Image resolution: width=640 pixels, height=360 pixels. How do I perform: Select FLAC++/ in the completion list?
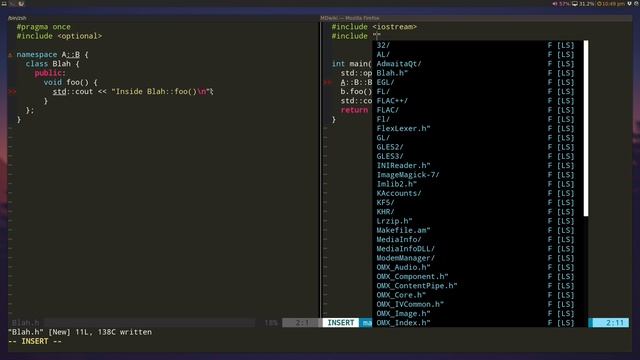[478, 101]
